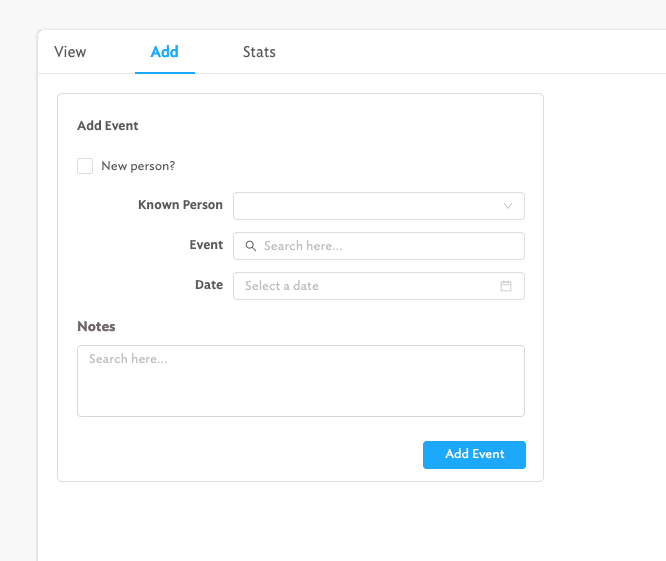
Task: Open the calendar icon in Date field
Action: [x=506, y=286]
